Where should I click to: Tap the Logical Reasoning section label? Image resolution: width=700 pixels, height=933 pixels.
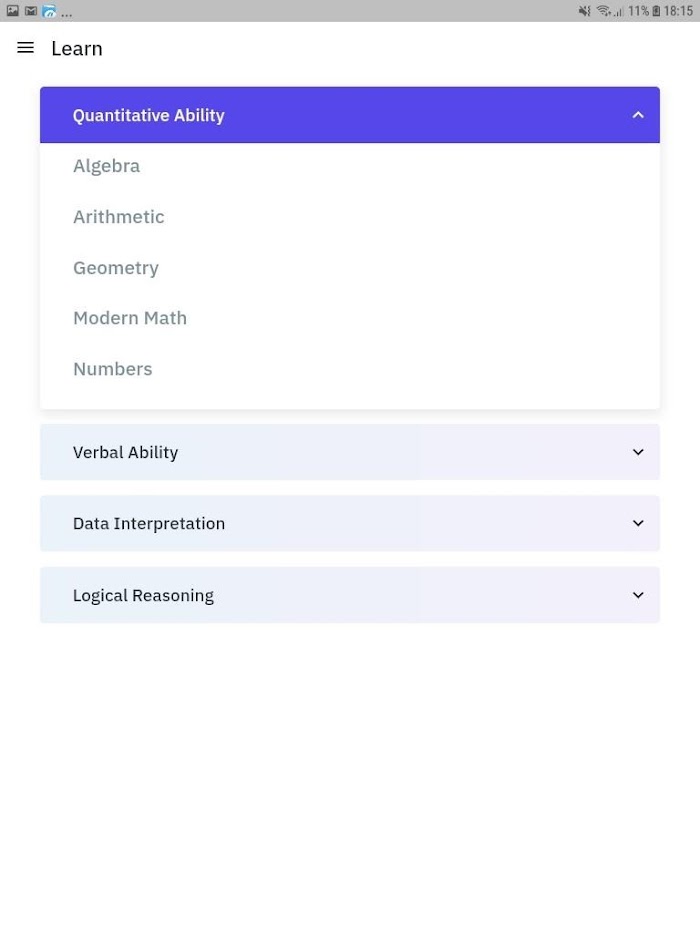(143, 595)
